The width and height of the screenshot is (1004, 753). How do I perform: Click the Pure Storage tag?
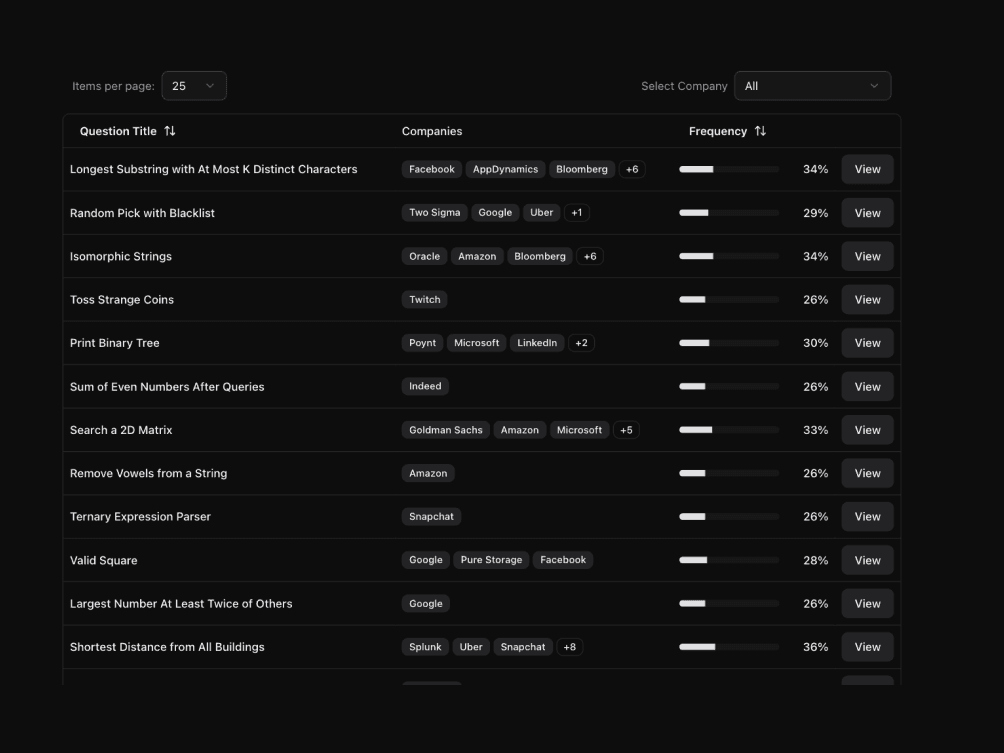point(491,560)
